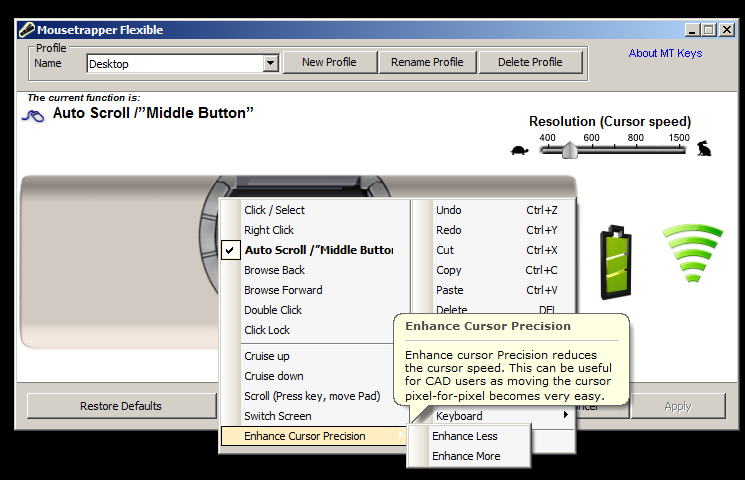Select Cruise down menu entry
The width and height of the screenshot is (745, 480).
[308, 376]
